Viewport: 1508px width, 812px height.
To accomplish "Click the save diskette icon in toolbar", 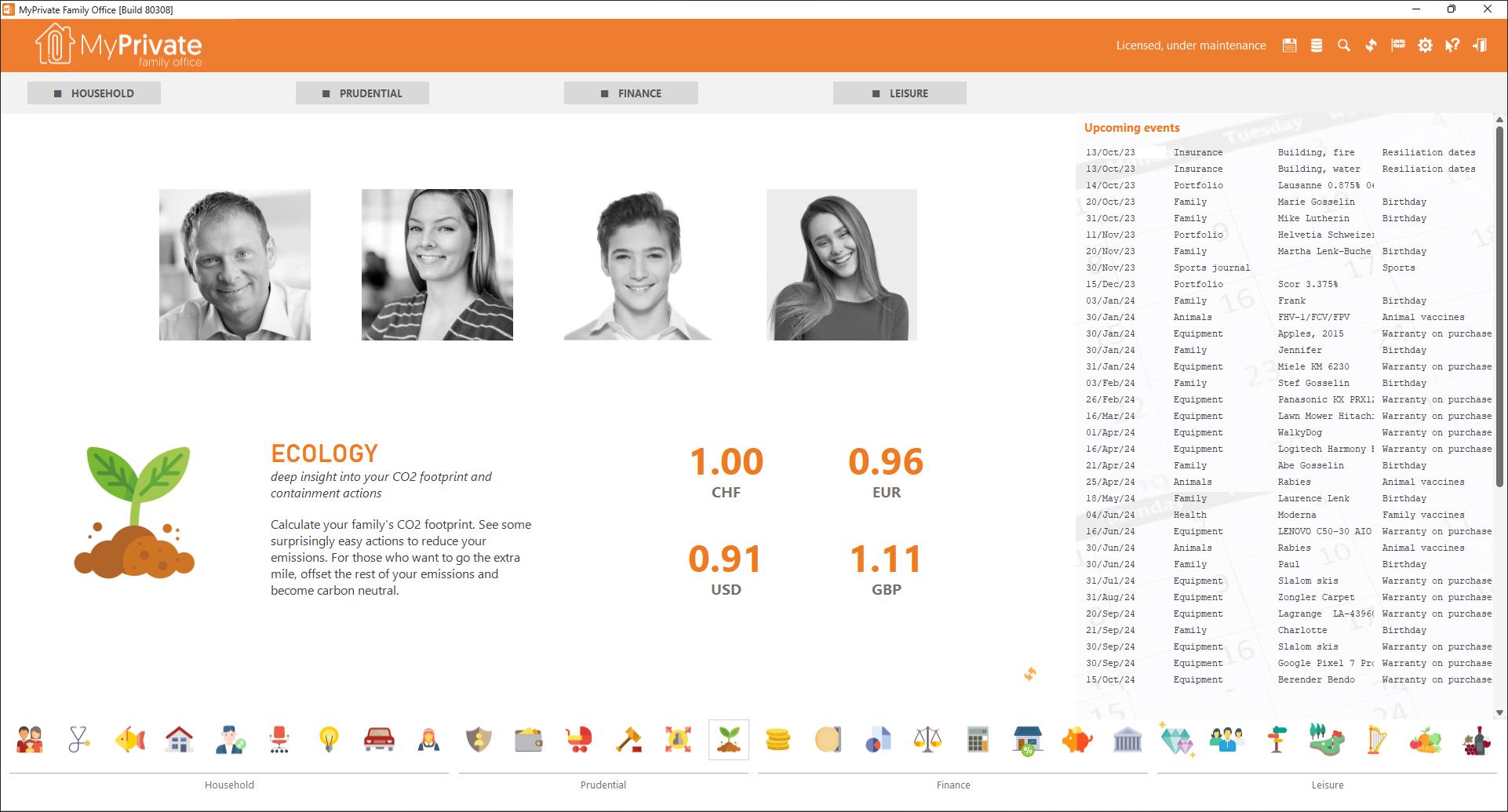I will [x=1289, y=46].
